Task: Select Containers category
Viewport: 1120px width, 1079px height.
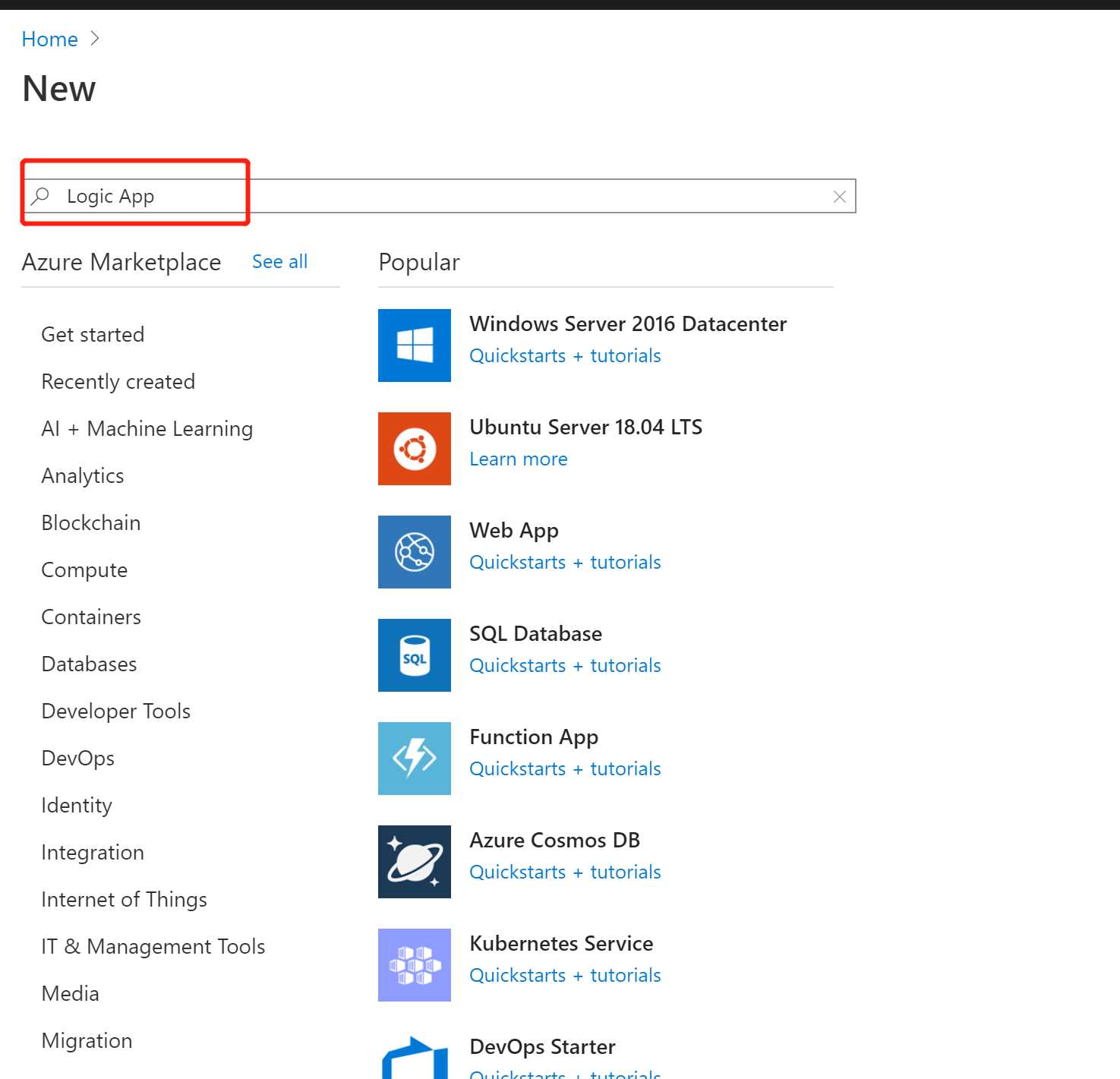Action: (91, 617)
